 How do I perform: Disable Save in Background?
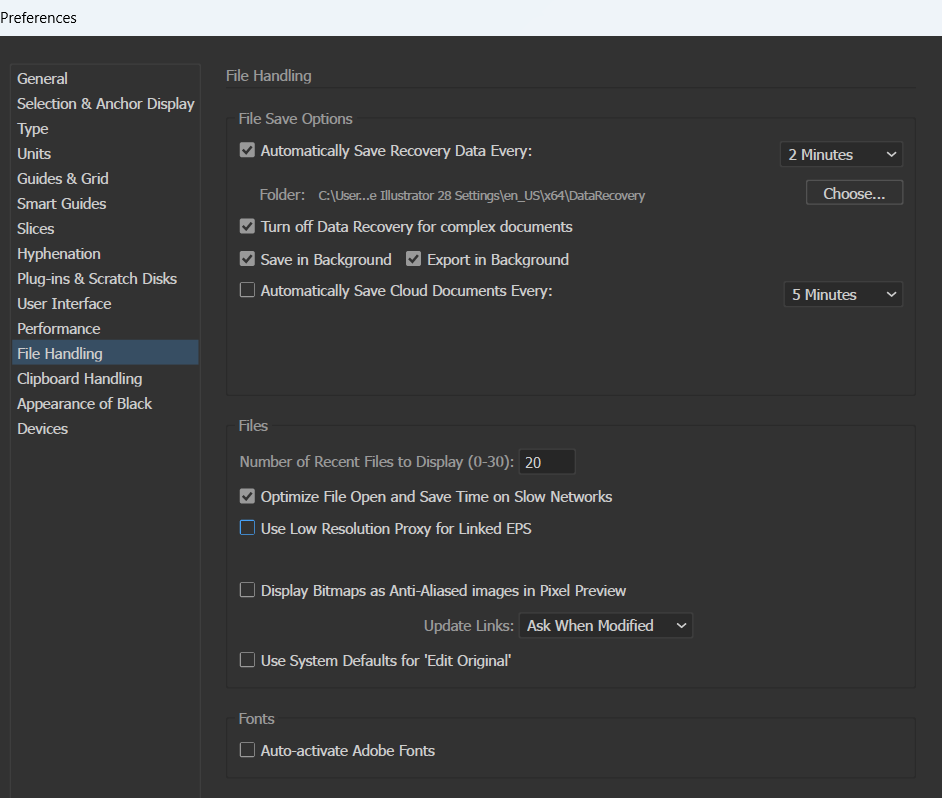pos(247,259)
